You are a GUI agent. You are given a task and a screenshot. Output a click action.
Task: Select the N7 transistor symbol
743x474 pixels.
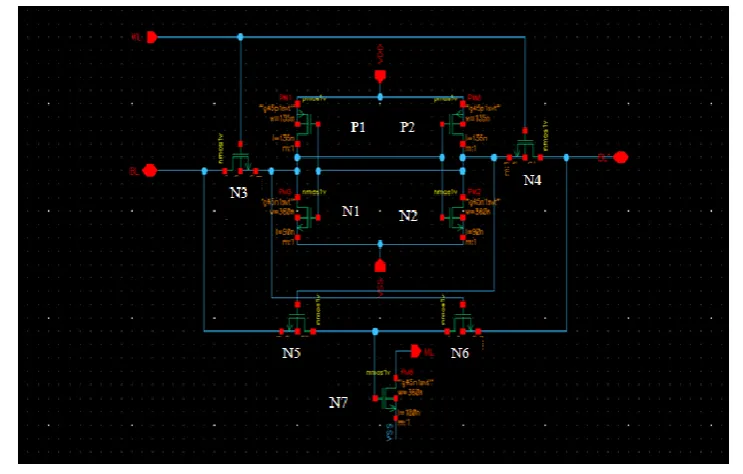[388, 399]
